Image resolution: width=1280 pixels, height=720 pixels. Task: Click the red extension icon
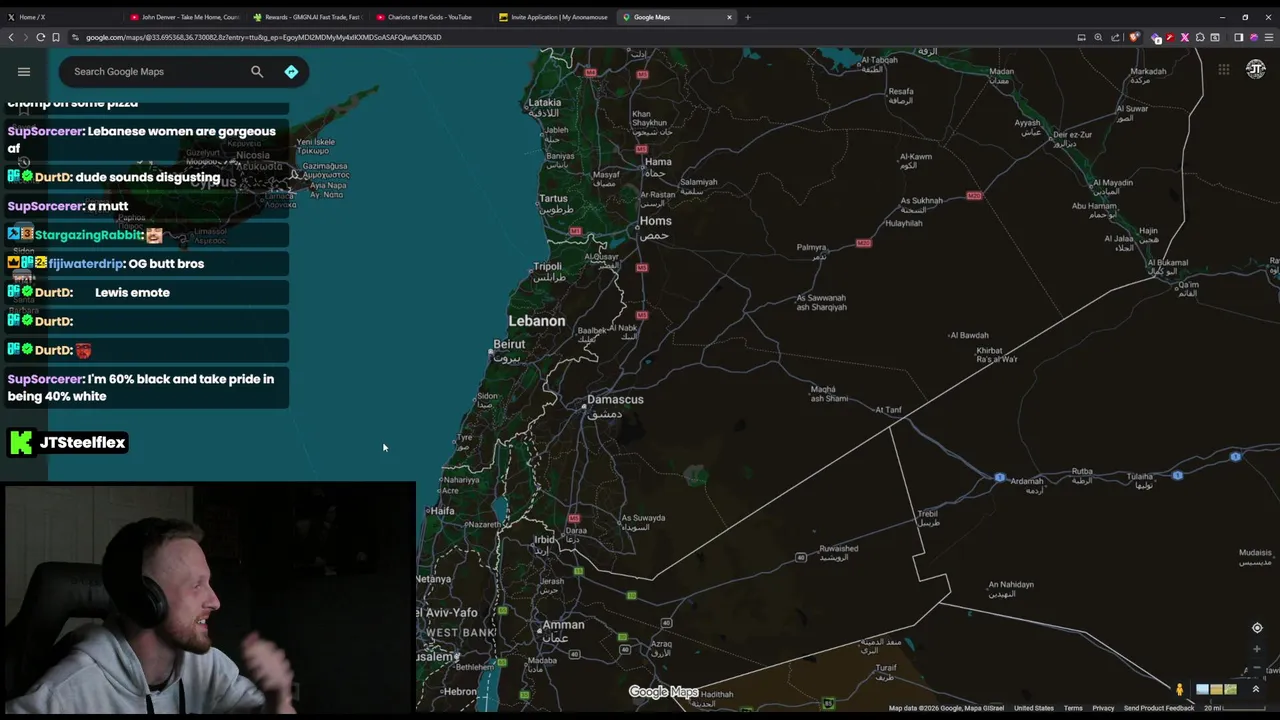point(1170,37)
